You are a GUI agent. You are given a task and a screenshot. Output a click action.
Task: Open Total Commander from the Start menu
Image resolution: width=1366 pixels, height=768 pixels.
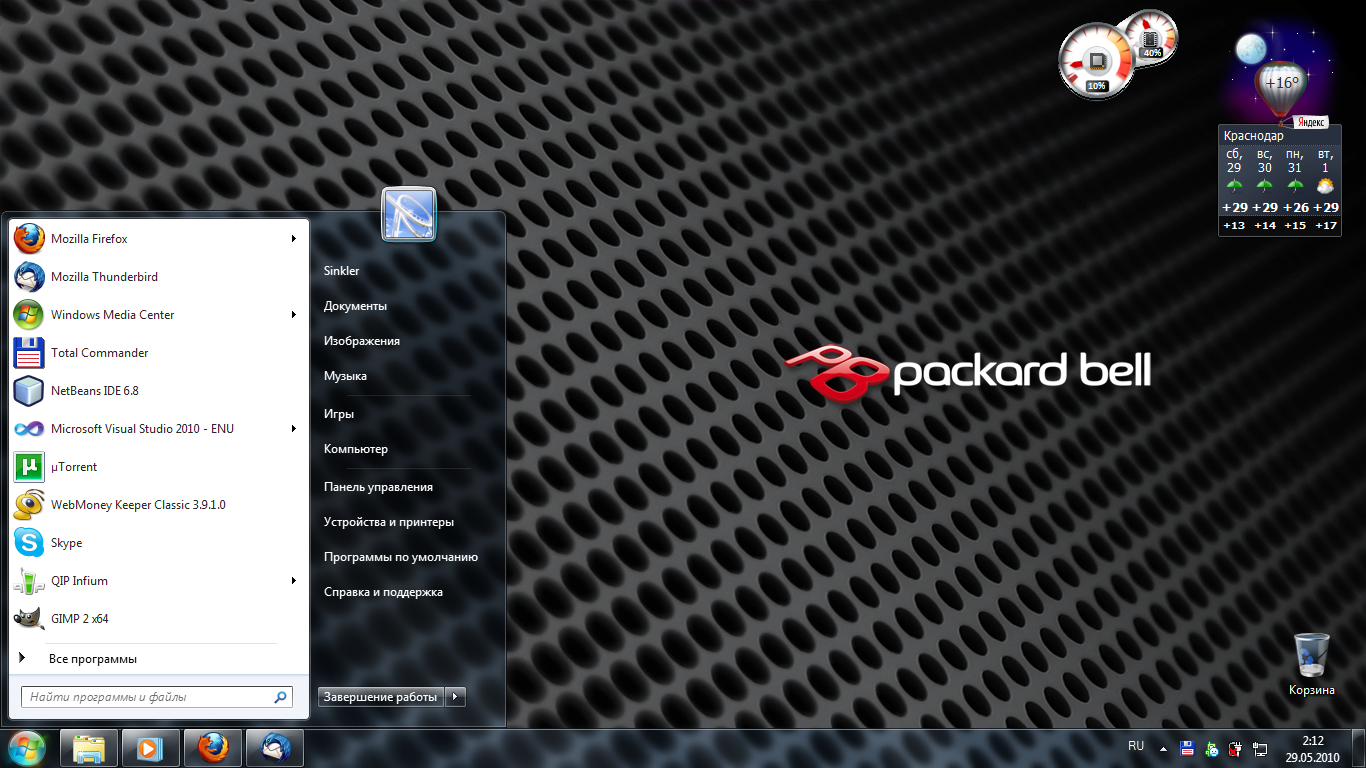(99, 353)
